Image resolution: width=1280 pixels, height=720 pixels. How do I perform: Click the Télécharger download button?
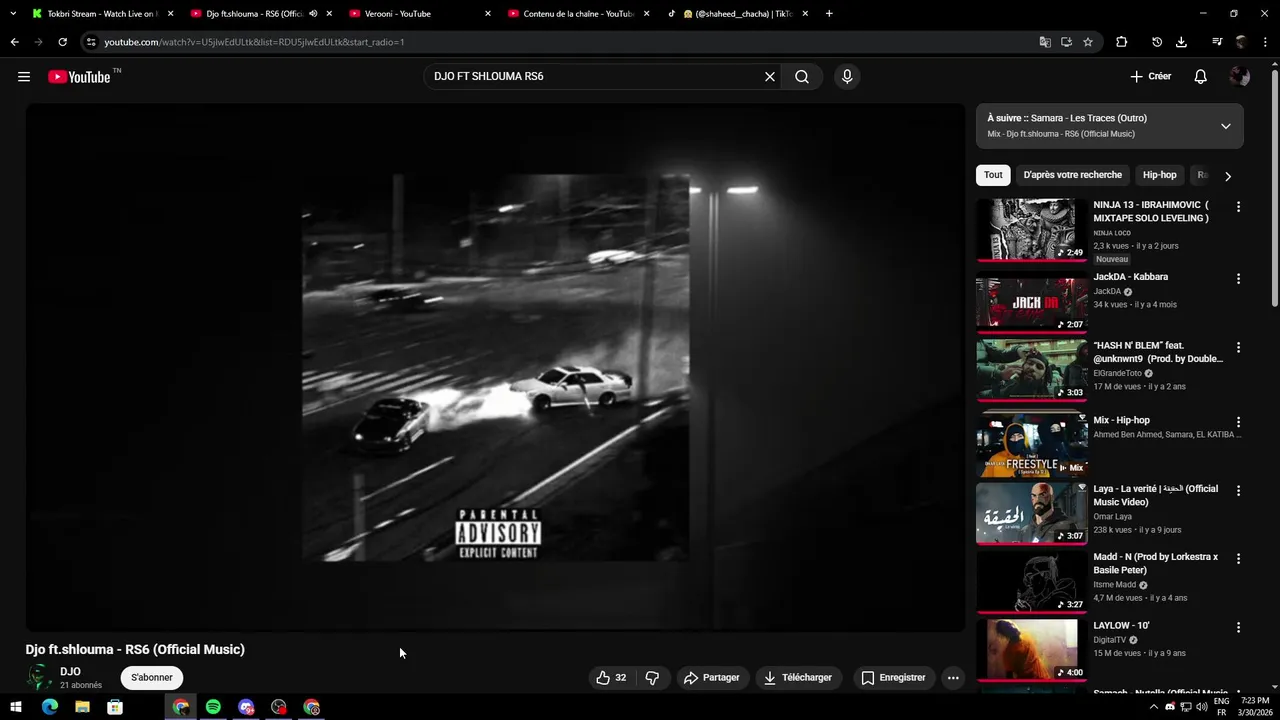coord(798,677)
